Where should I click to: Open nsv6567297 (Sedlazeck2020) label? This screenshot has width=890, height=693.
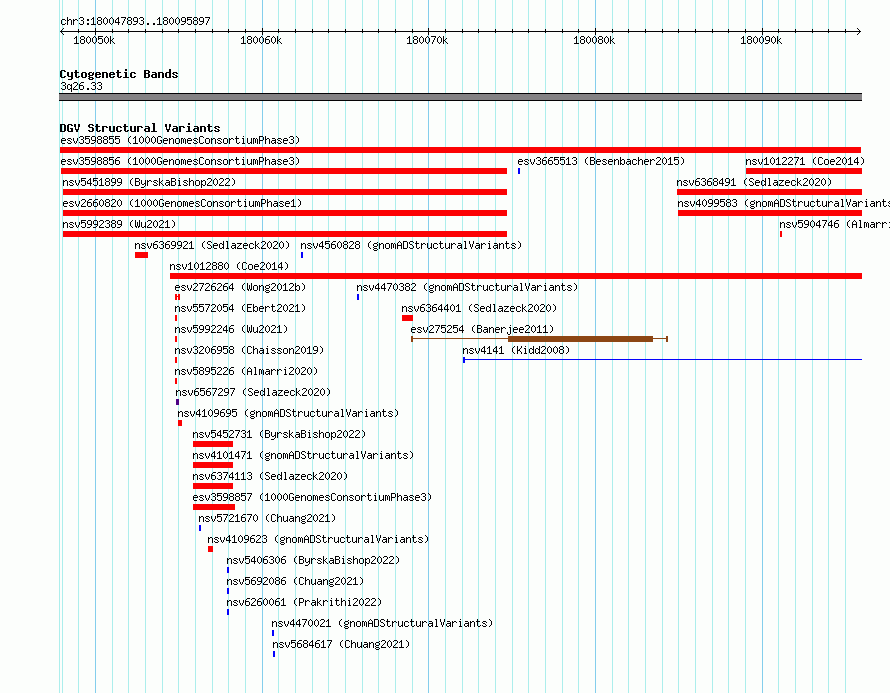click(253, 392)
